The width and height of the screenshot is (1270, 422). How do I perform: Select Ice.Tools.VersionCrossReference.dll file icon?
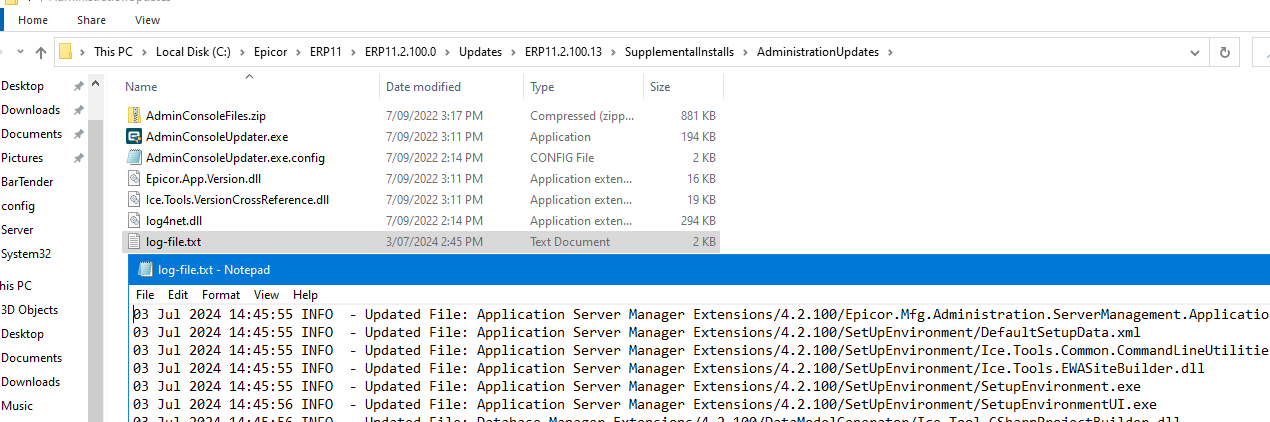[x=135, y=200]
